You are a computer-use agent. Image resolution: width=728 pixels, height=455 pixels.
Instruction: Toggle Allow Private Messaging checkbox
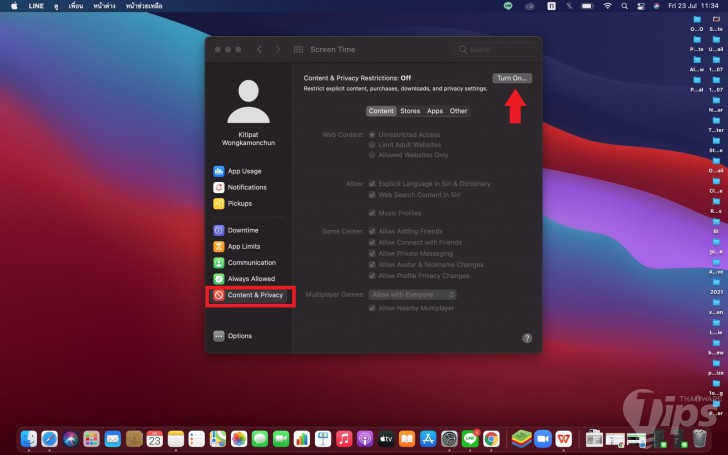pos(372,254)
